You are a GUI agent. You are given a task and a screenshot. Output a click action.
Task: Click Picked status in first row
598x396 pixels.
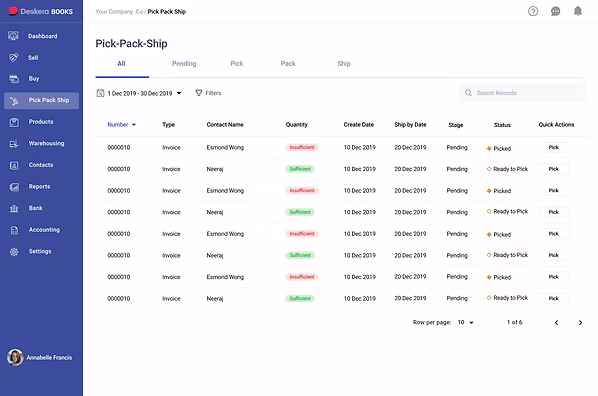coord(499,148)
